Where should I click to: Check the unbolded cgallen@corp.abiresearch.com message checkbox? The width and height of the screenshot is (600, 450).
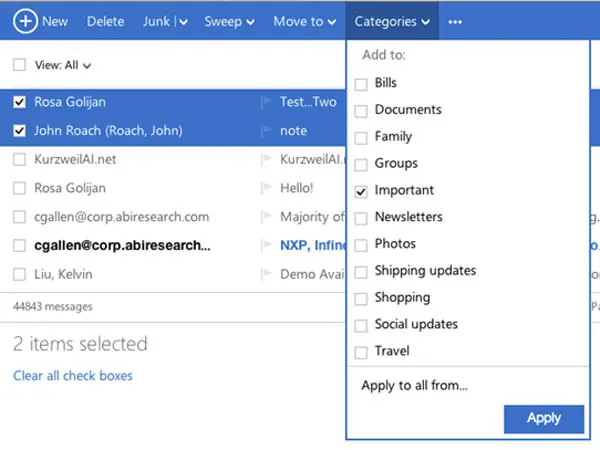(x=19, y=217)
